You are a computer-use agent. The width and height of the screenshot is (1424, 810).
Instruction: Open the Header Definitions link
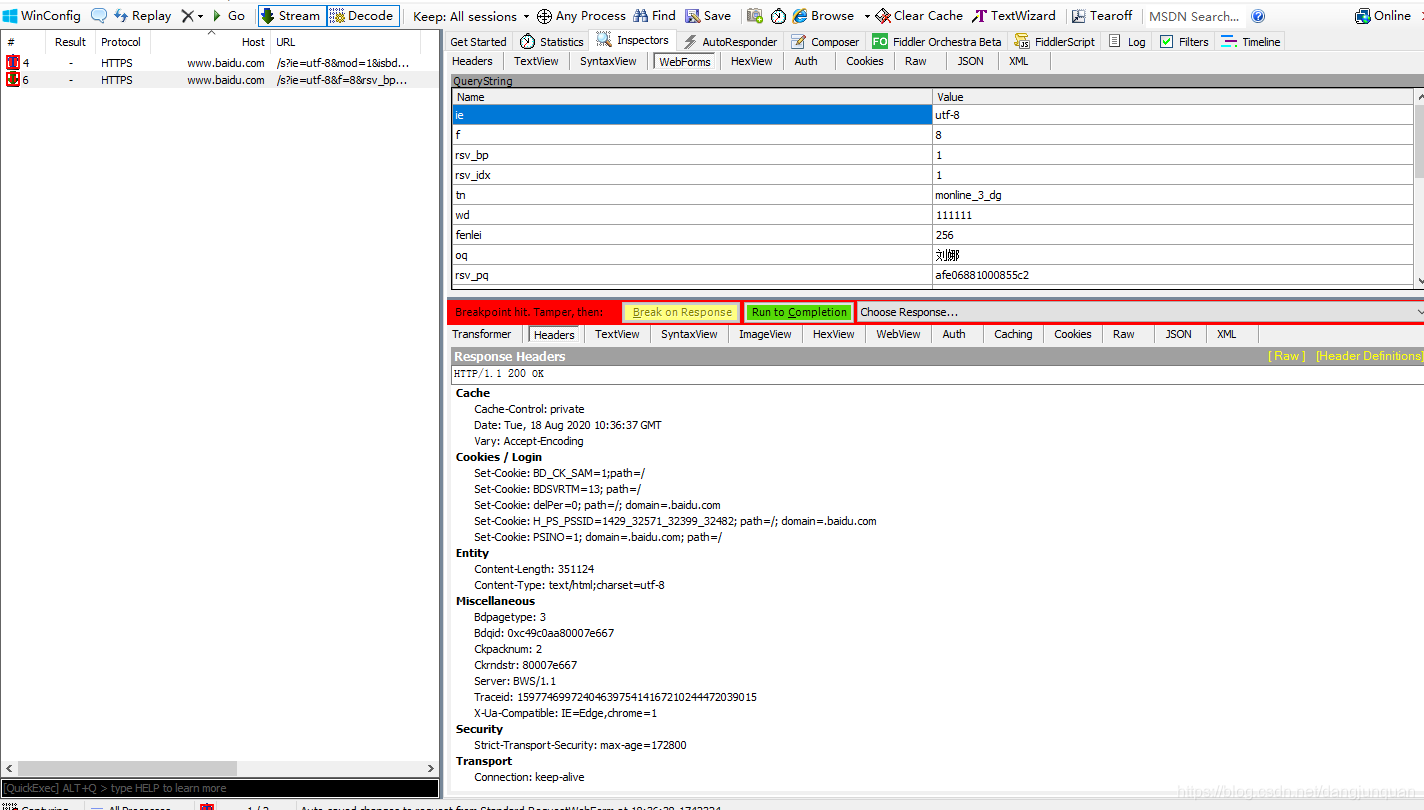pos(1368,356)
